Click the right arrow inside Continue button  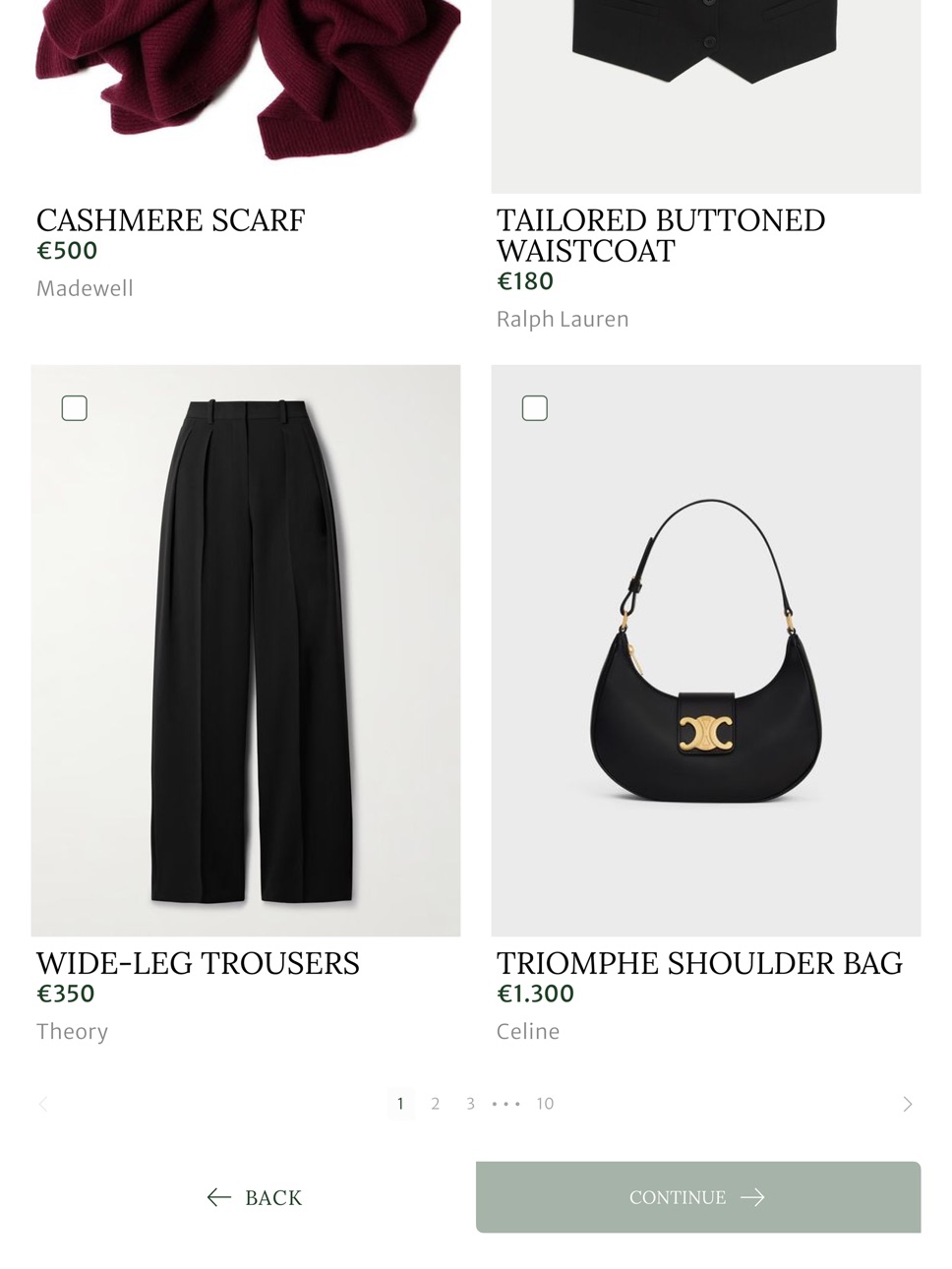click(752, 1197)
